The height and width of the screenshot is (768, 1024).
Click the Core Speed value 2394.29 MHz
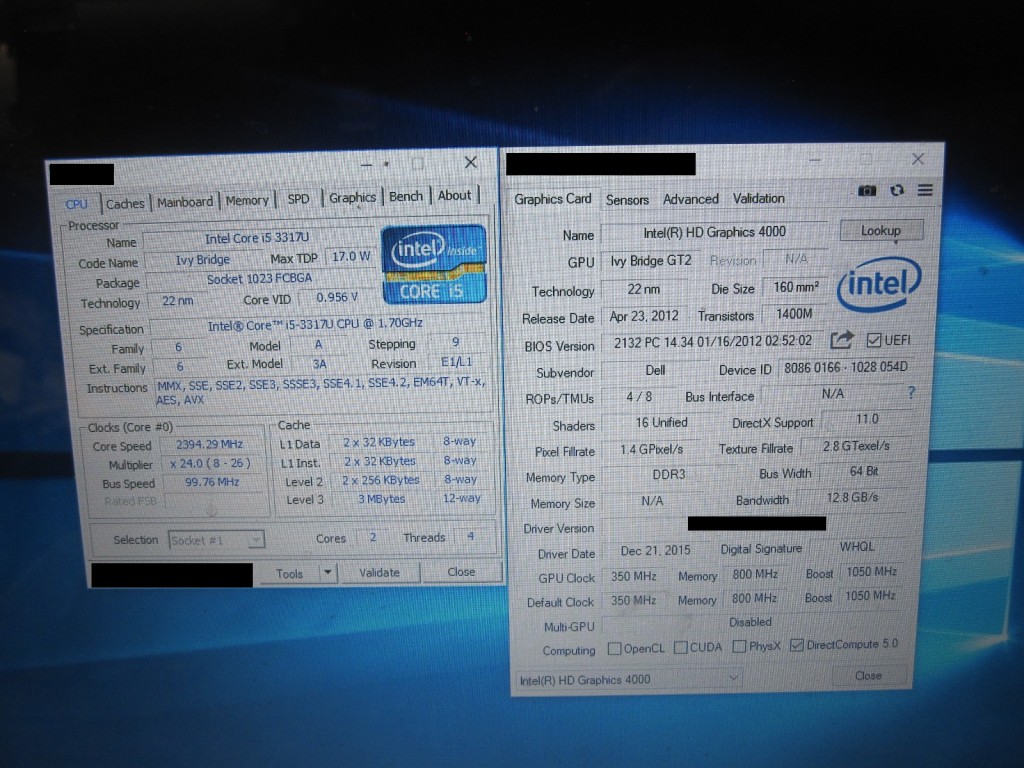tap(210, 444)
